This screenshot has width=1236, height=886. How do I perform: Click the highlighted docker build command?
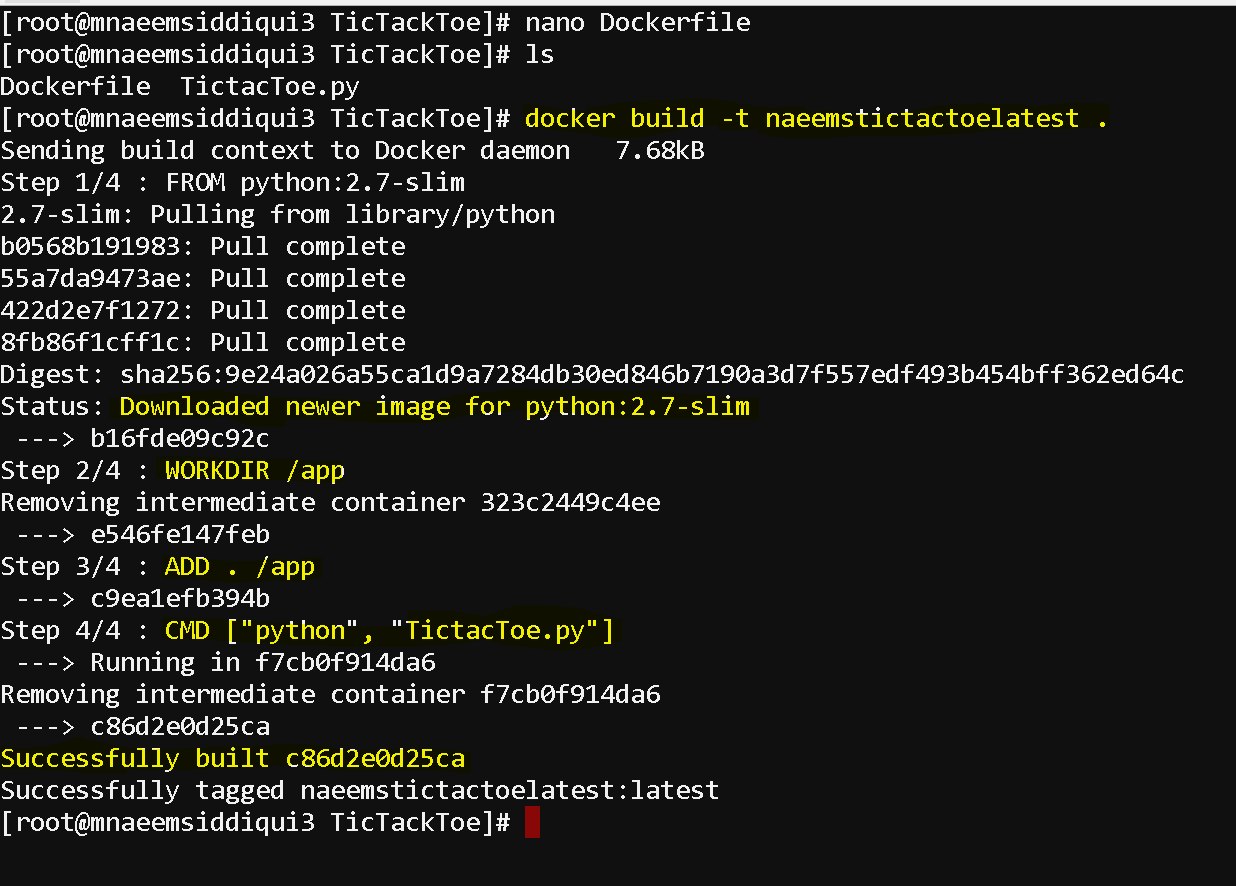(x=816, y=118)
